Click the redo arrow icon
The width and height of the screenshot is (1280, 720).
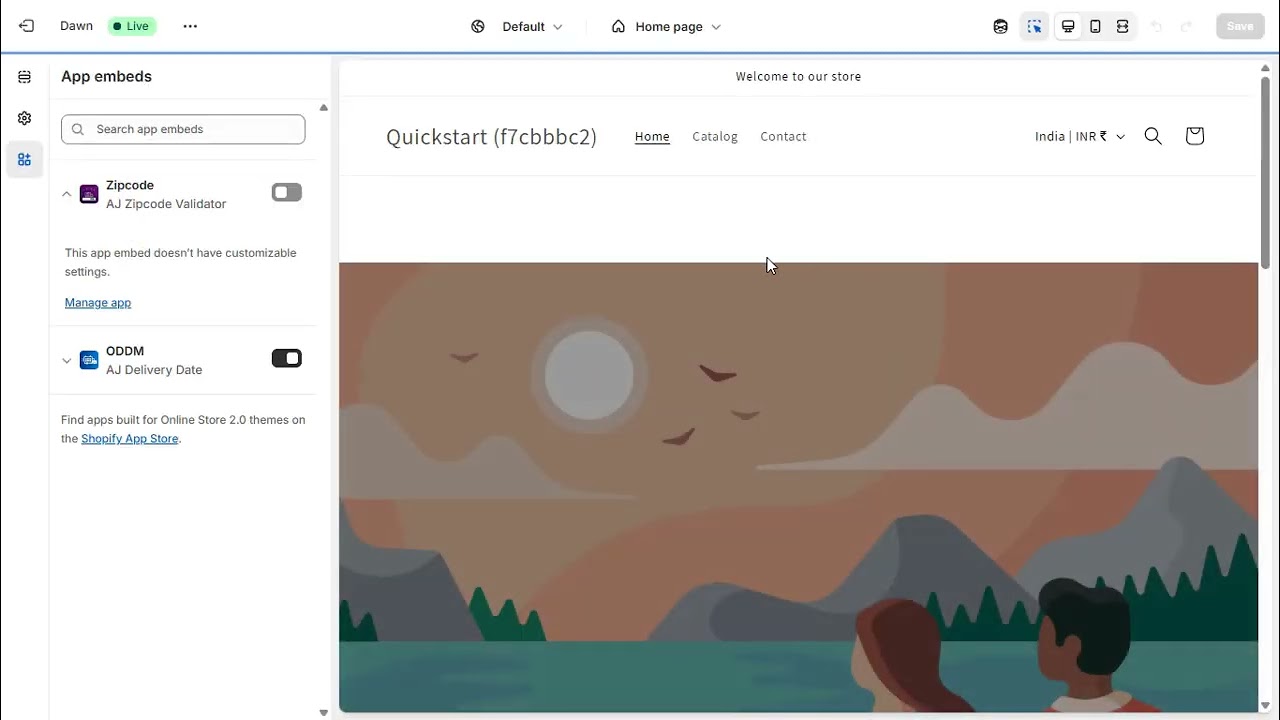tap(1187, 26)
